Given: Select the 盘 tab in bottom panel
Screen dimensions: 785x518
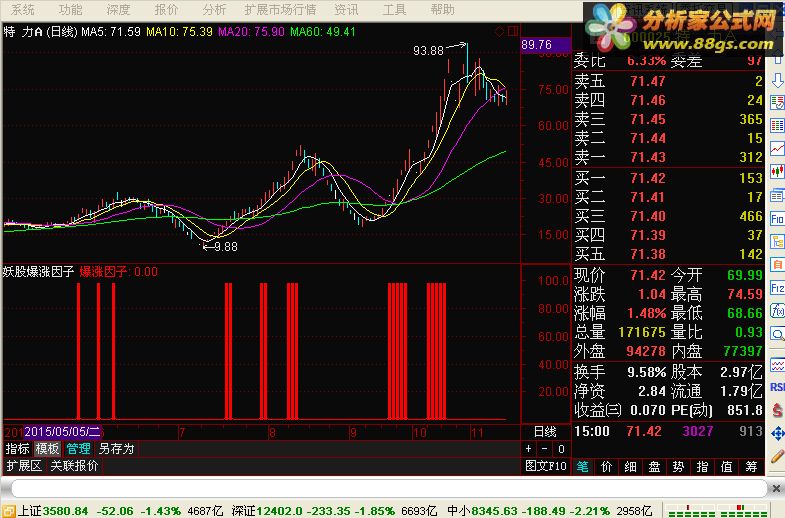Looking at the screenshot, I should (x=654, y=467).
